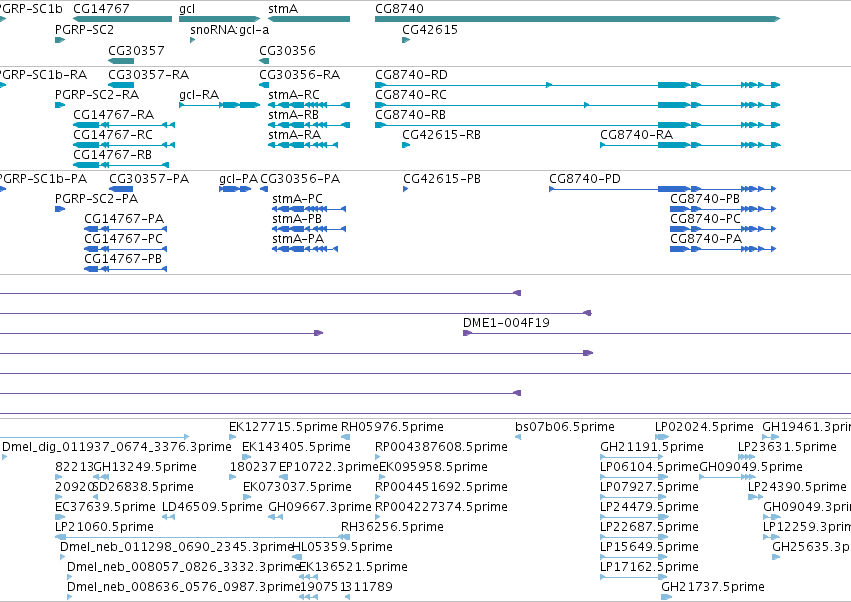Select the stmA-RB transcript
The height and width of the screenshot is (602, 851).
tap(309, 125)
